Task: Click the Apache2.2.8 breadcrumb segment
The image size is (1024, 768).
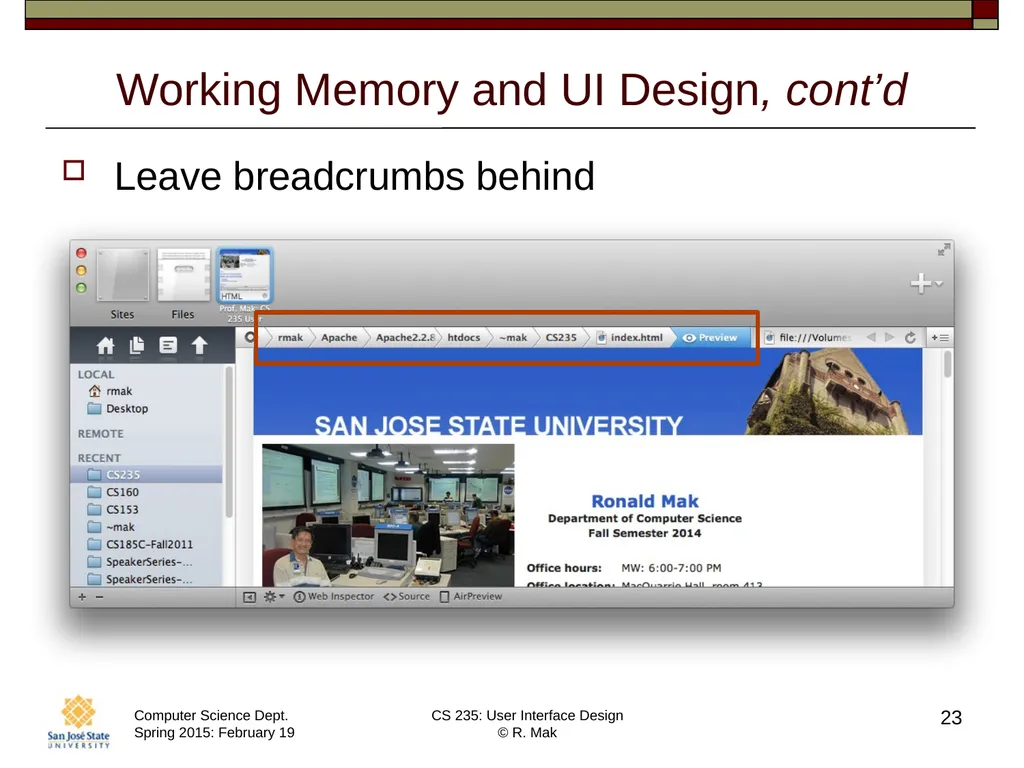Action: pos(405,338)
